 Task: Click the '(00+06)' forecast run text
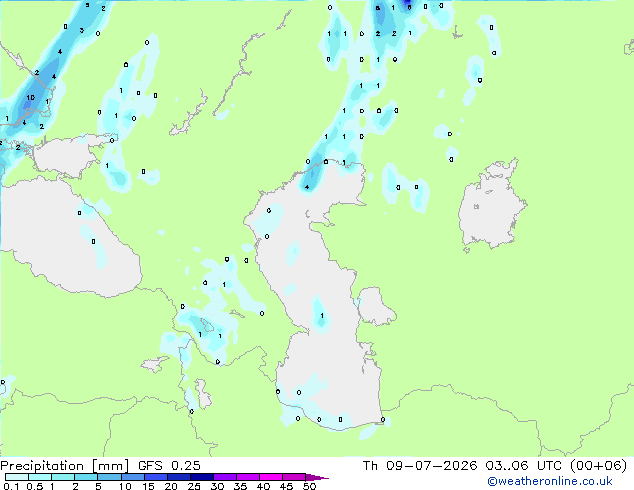click(x=598, y=466)
